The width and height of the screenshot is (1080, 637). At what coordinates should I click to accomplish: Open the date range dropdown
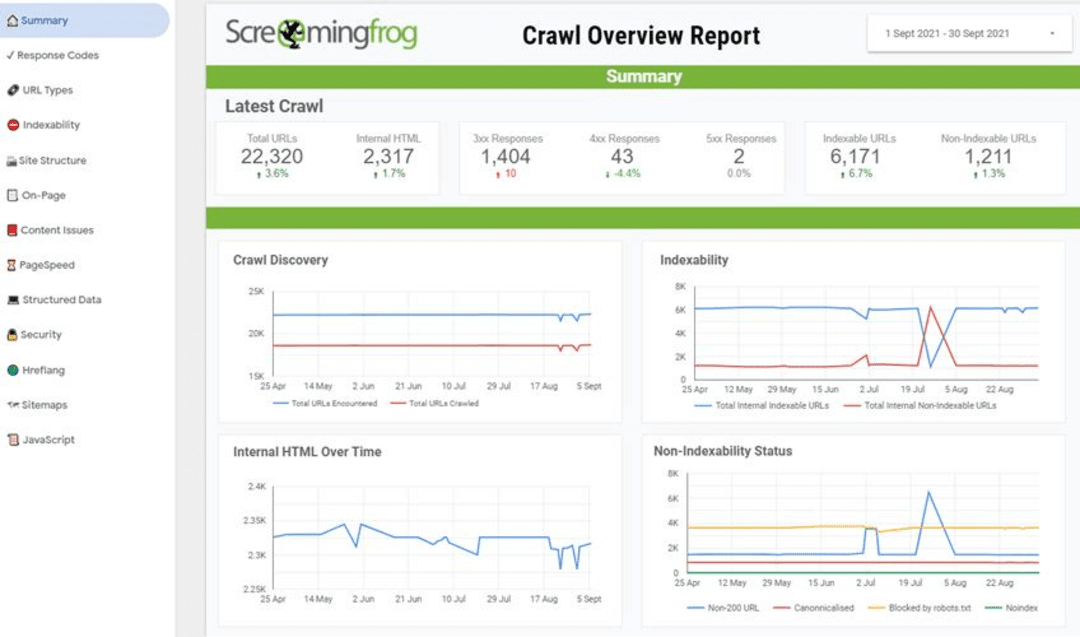pos(966,32)
